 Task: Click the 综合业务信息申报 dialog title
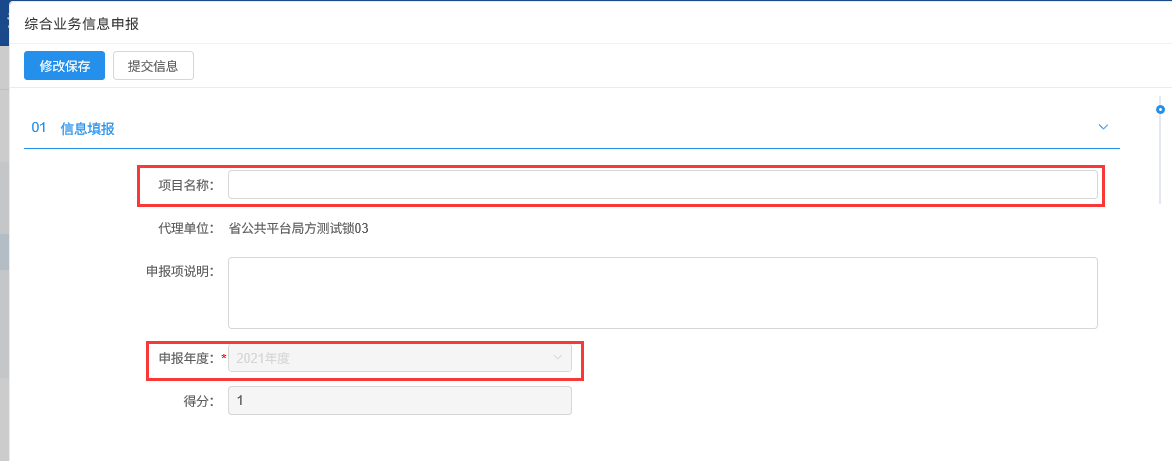pyautogui.click(x=88, y=22)
